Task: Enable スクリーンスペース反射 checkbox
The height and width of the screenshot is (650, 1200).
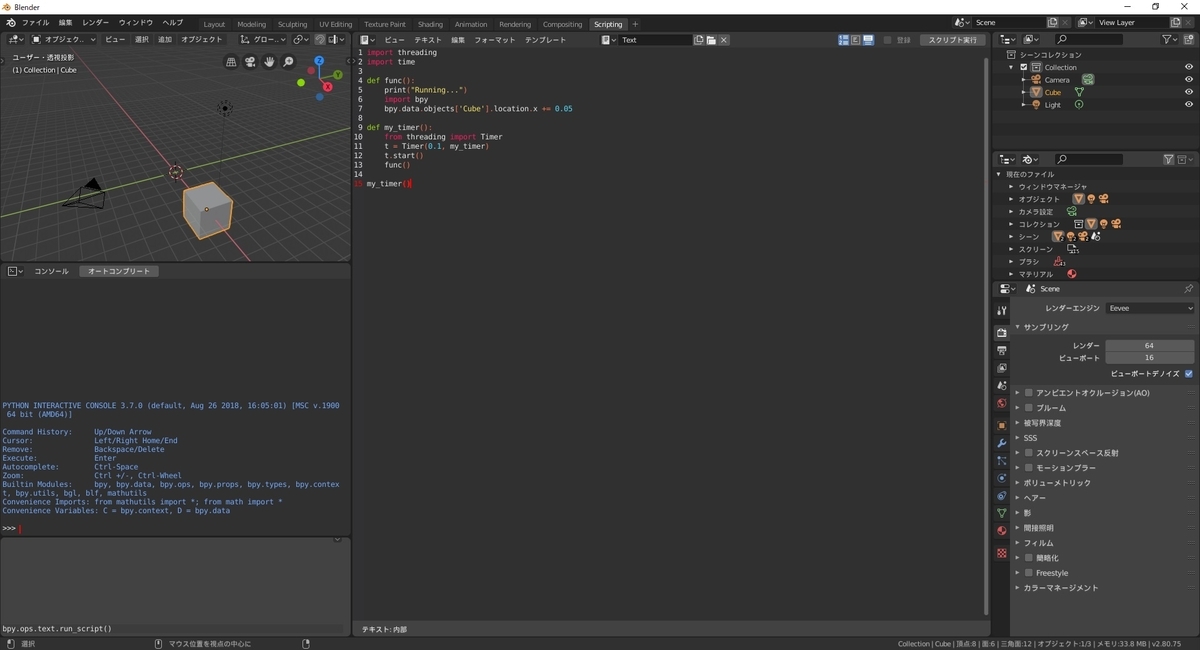Action: [1028, 453]
